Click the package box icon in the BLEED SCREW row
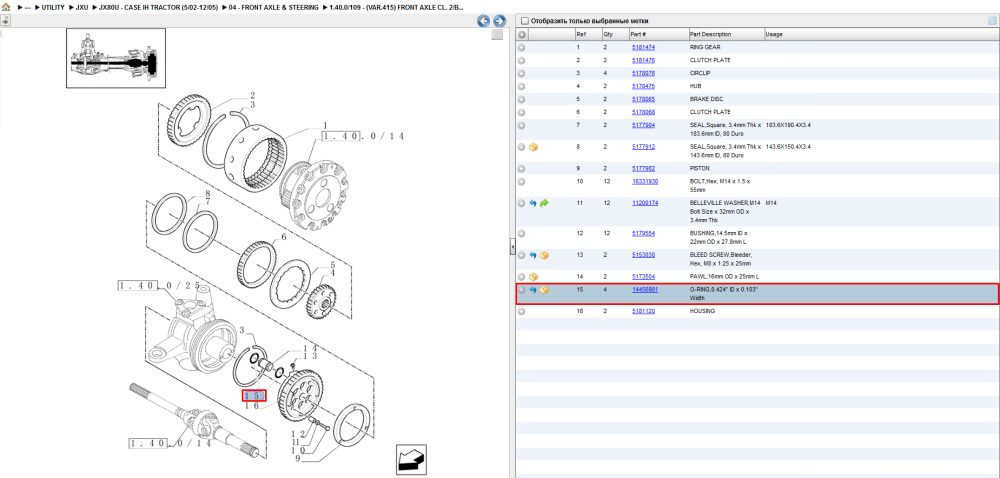Screen dimensions: 1000x478 pyautogui.click(x=544, y=255)
